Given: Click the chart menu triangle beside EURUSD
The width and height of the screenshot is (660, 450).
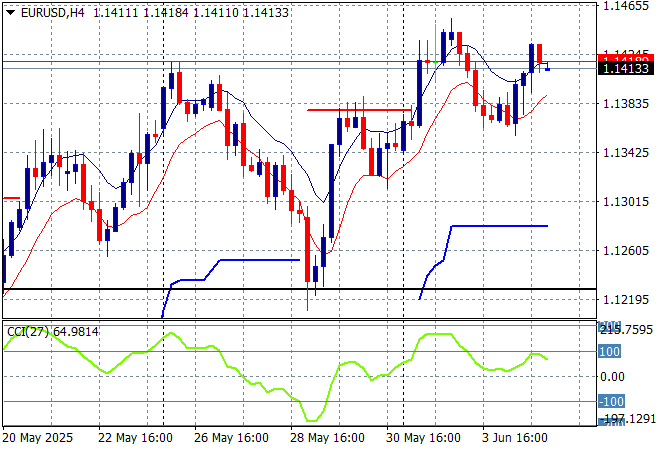Looking at the screenshot, I should click(x=9, y=11).
